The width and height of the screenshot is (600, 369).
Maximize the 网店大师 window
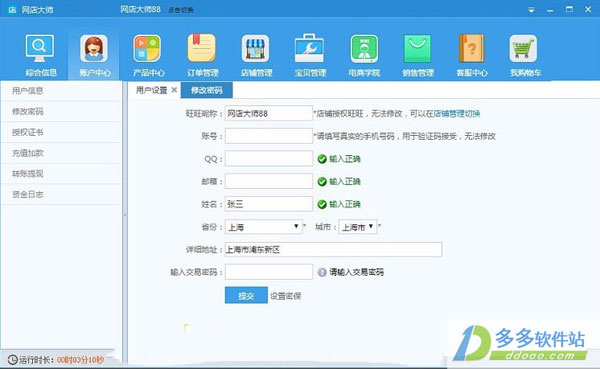(x=569, y=9)
